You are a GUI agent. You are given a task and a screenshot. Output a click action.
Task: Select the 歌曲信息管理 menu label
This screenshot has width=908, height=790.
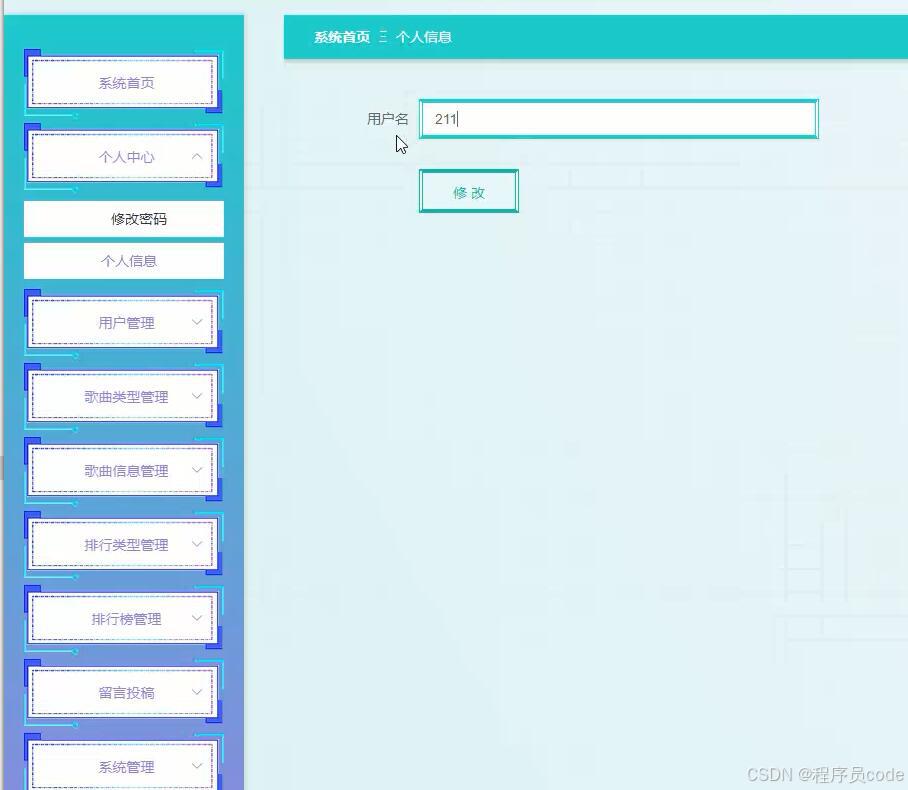tap(126, 471)
